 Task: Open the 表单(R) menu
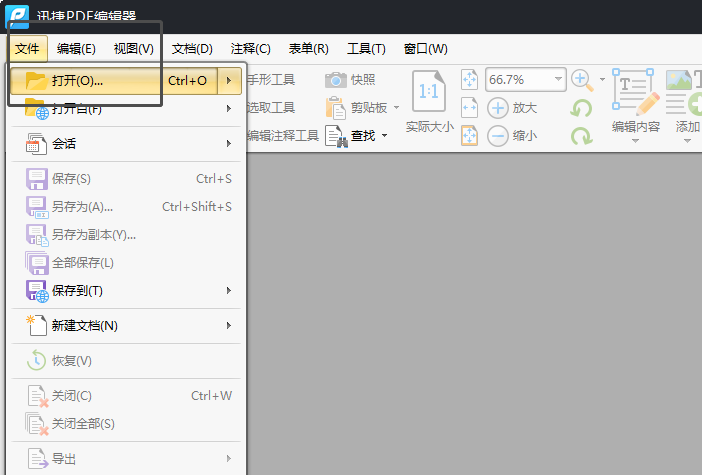[308, 48]
